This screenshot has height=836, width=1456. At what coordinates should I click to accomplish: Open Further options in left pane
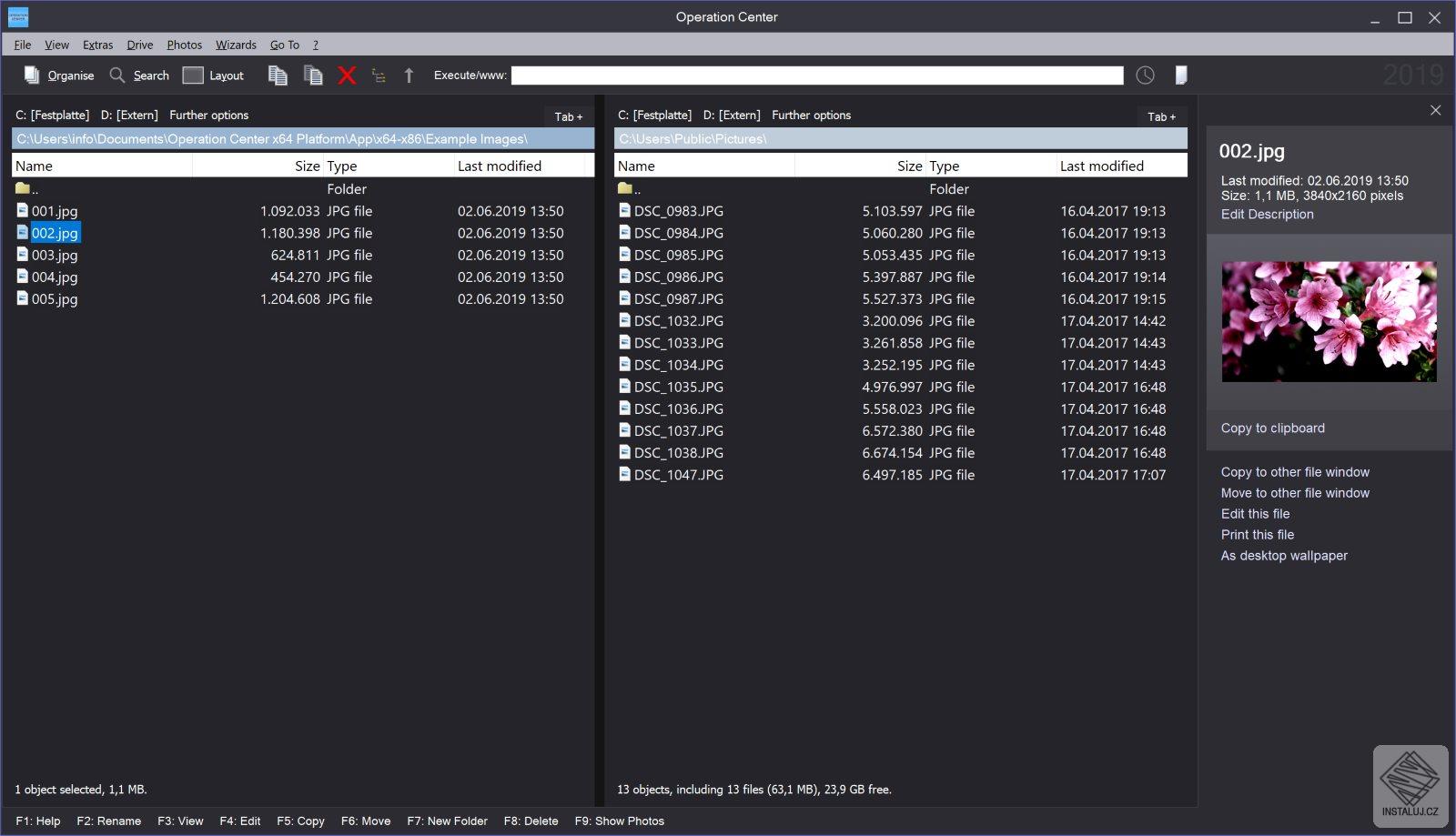pyautogui.click(x=209, y=116)
